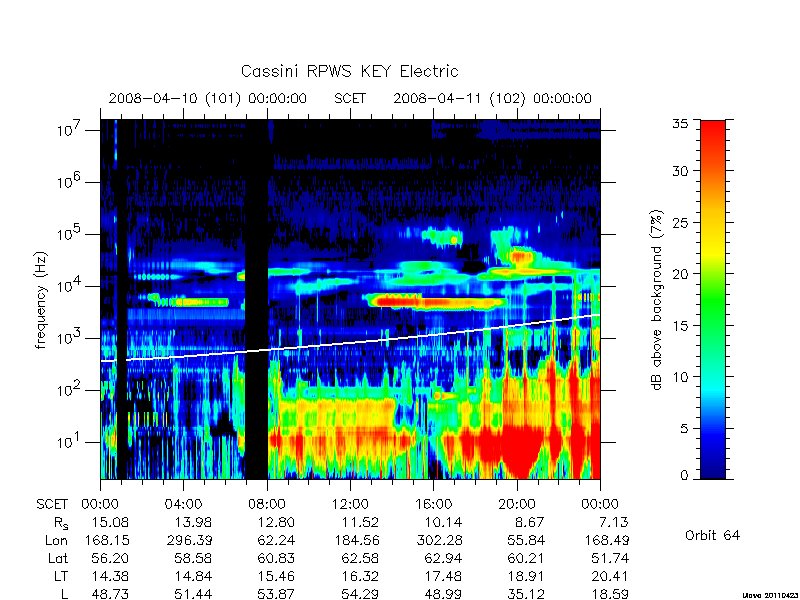Click the color bar value 10

681,377
